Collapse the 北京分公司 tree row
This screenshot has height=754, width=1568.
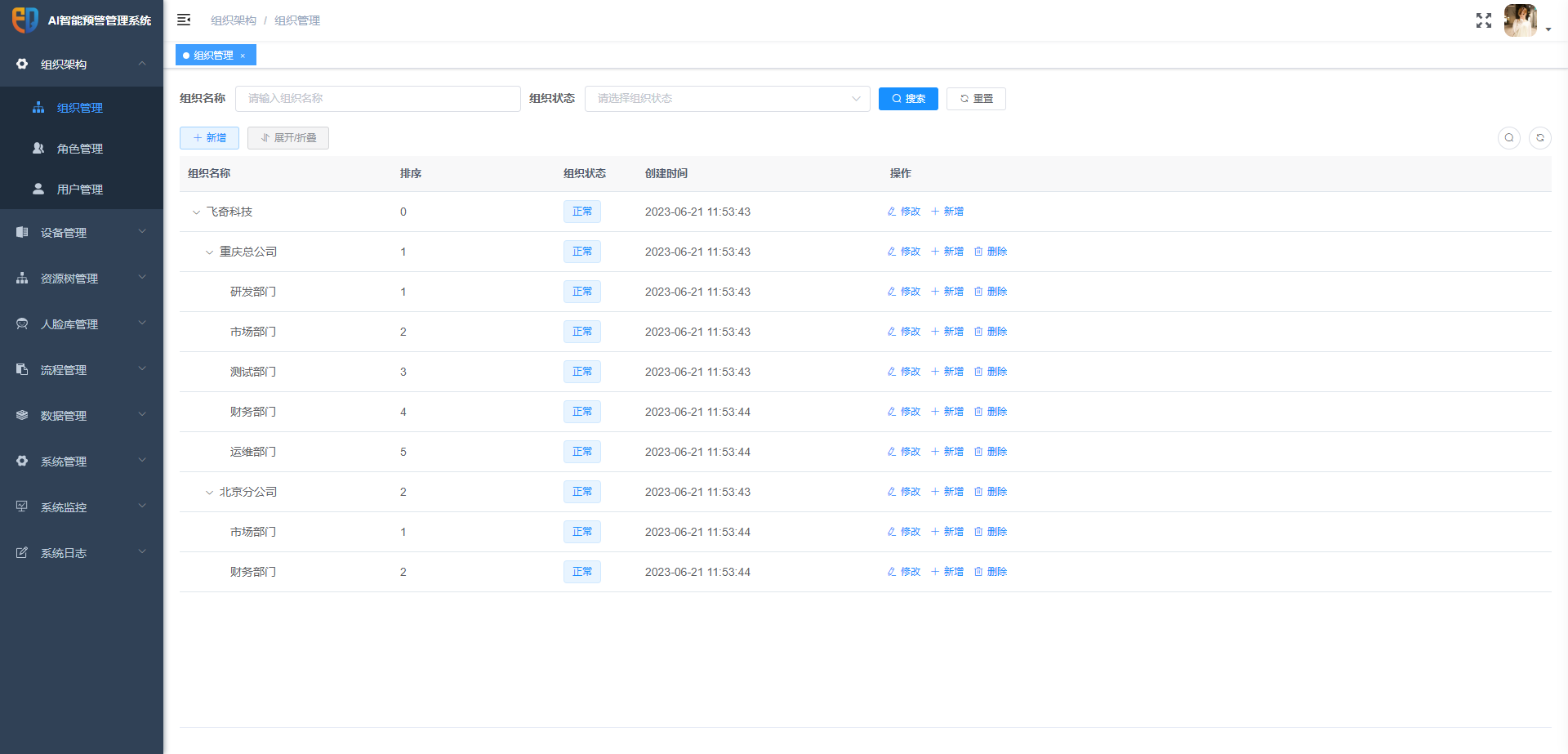pyautogui.click(x=209, y=493)
